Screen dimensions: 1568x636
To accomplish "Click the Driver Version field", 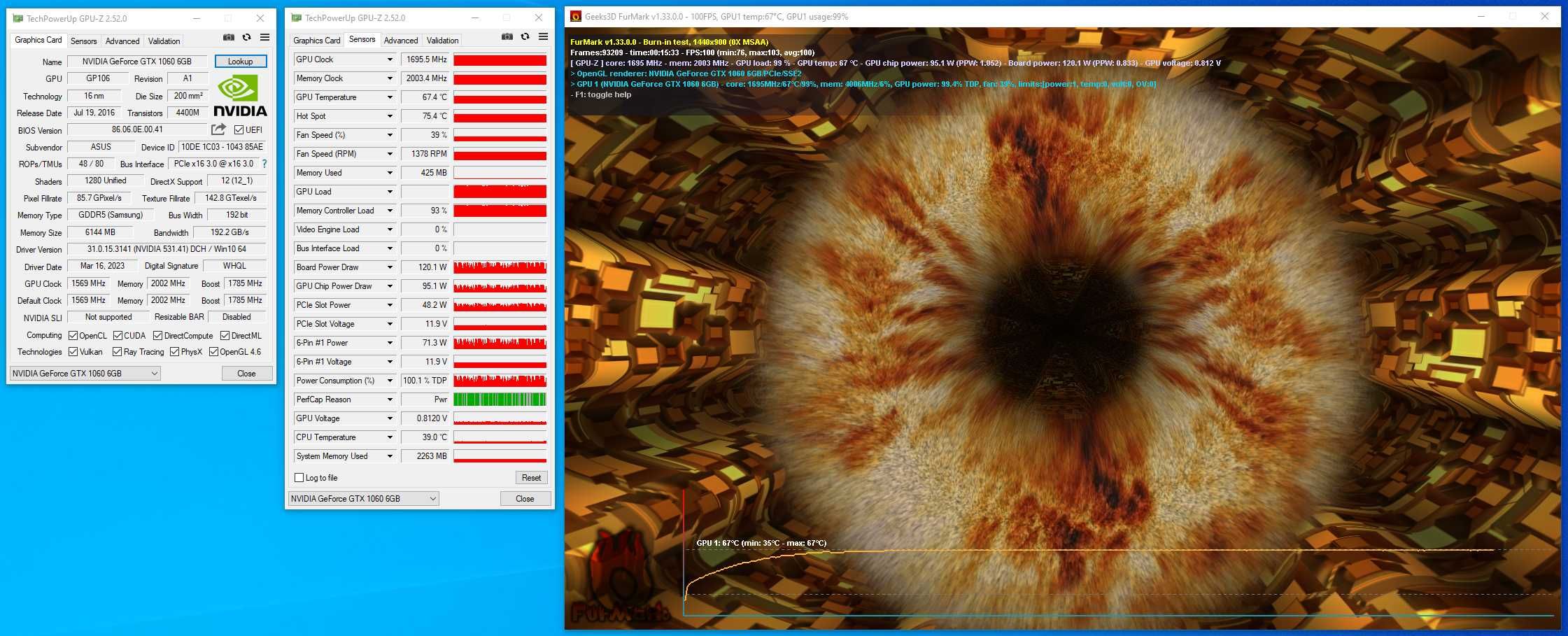I will coord(167,249).
